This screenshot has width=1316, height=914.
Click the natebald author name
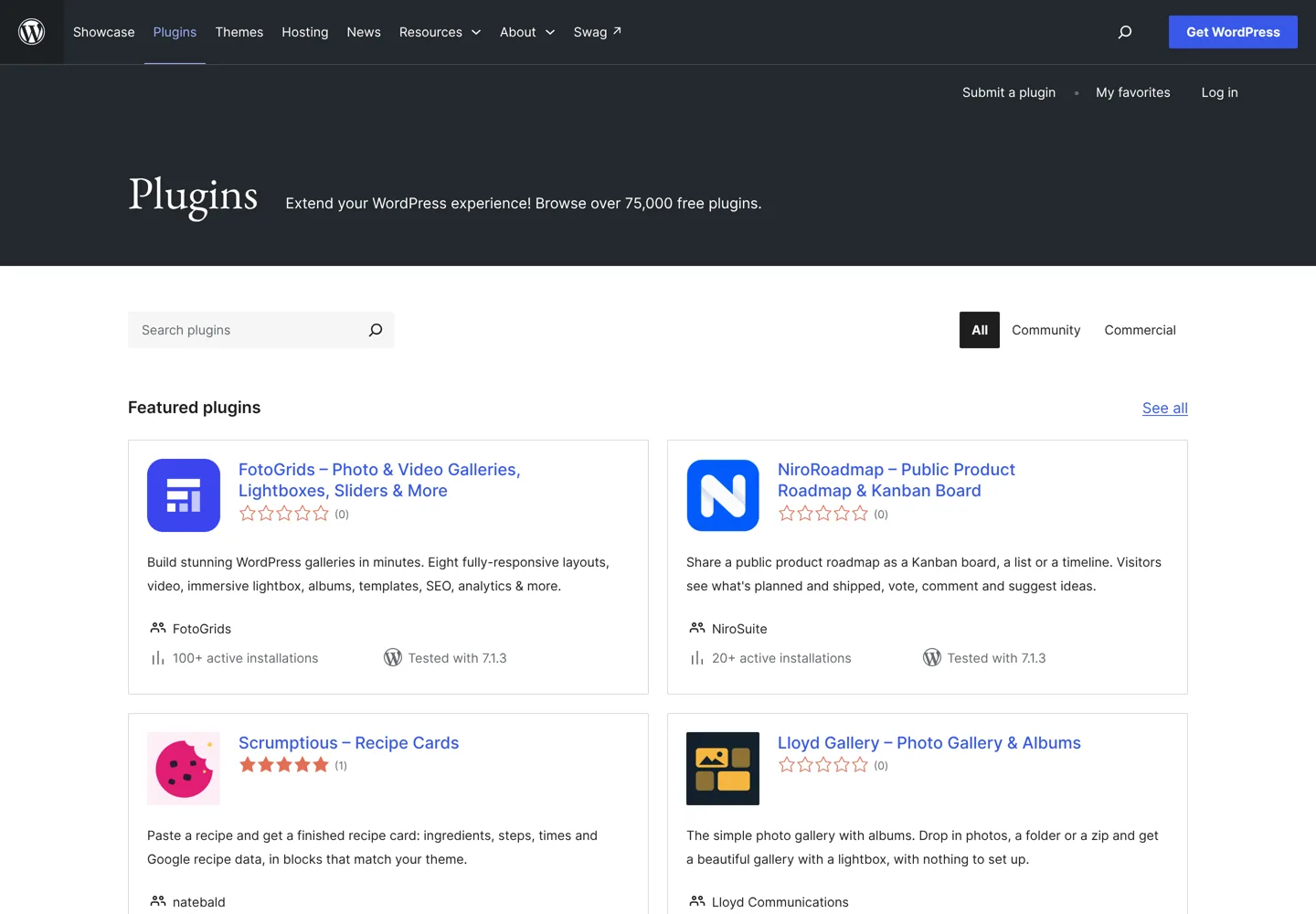(199, 902)
